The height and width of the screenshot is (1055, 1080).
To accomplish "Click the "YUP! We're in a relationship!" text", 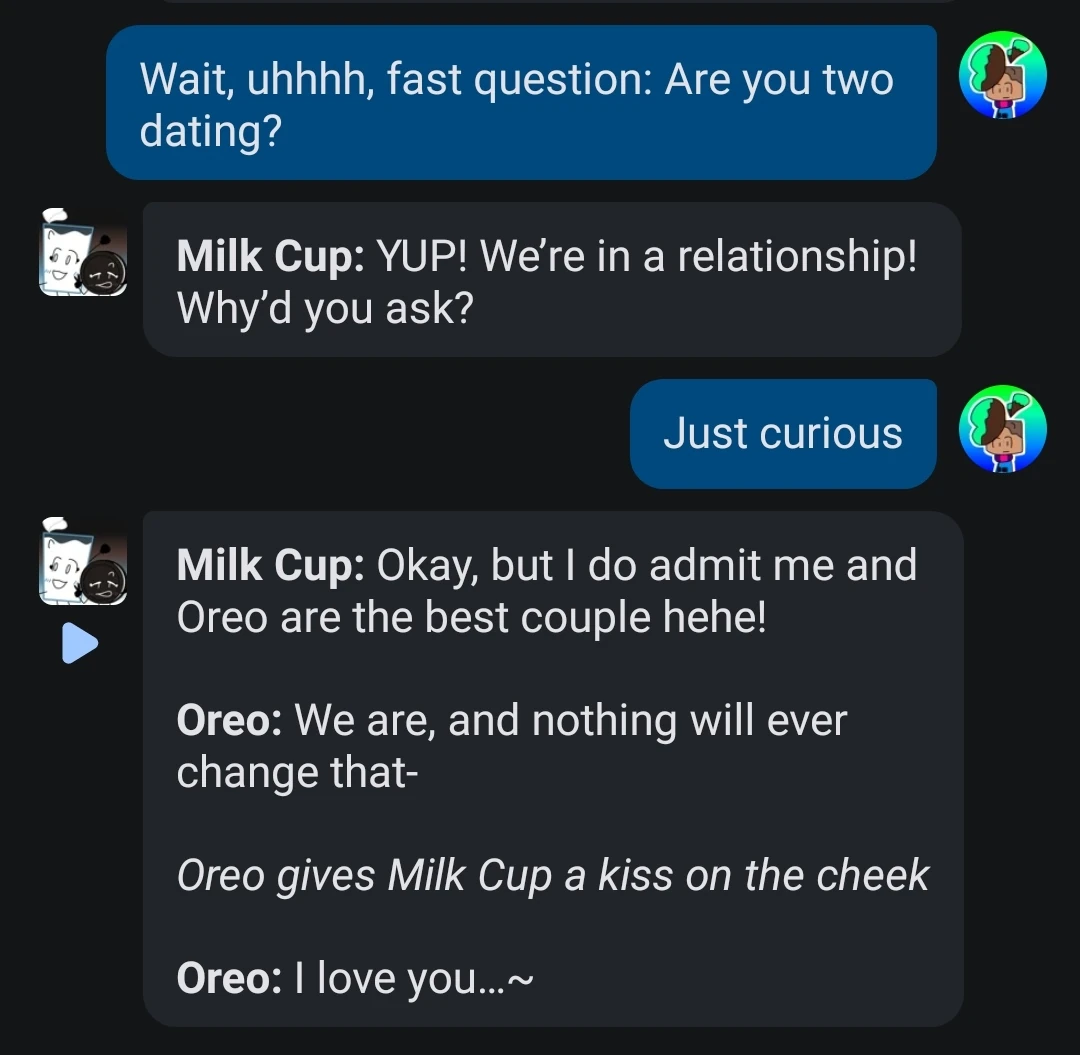I will point(646,258).
